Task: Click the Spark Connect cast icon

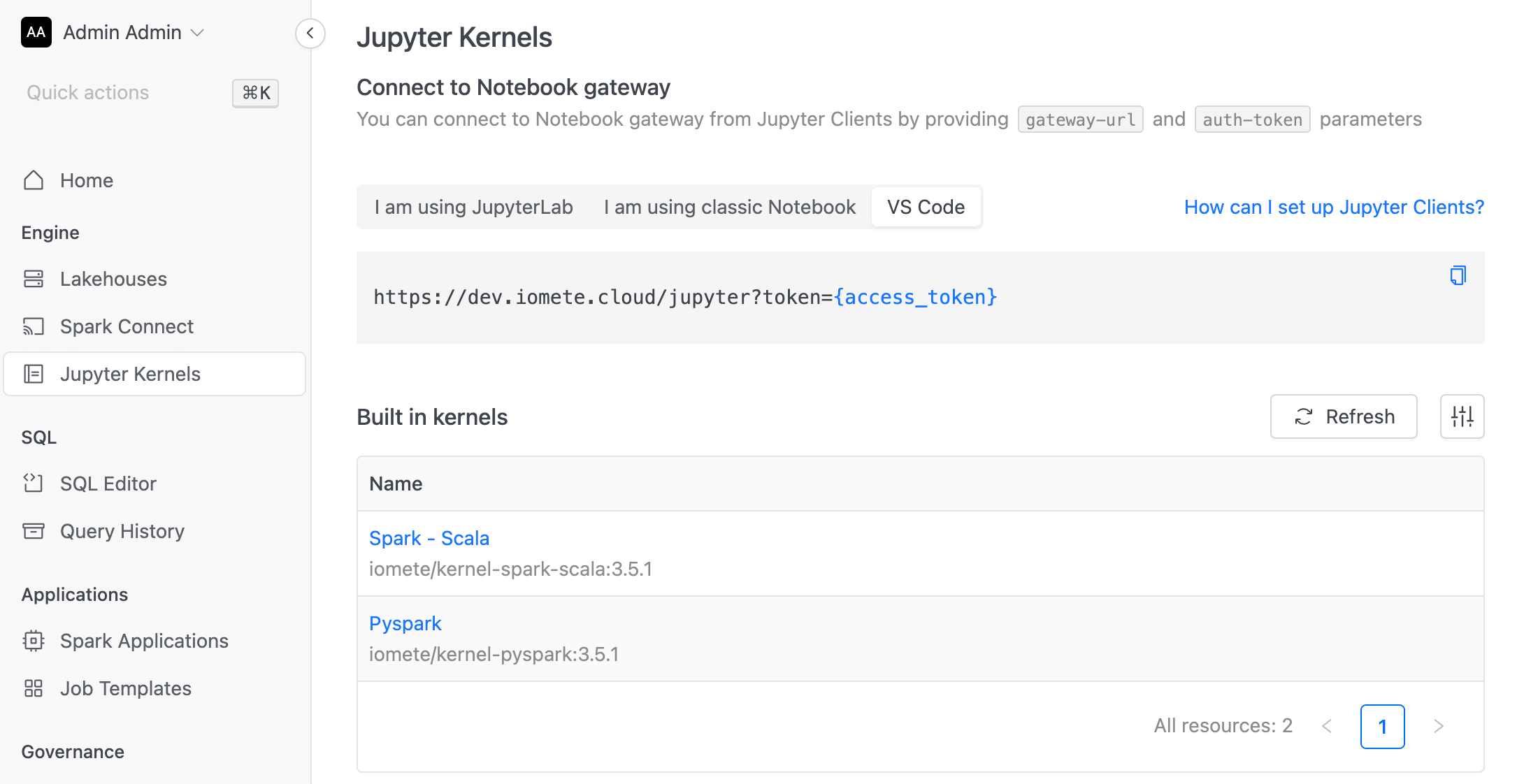Action: pyautogui.click(x=34, y=326)
